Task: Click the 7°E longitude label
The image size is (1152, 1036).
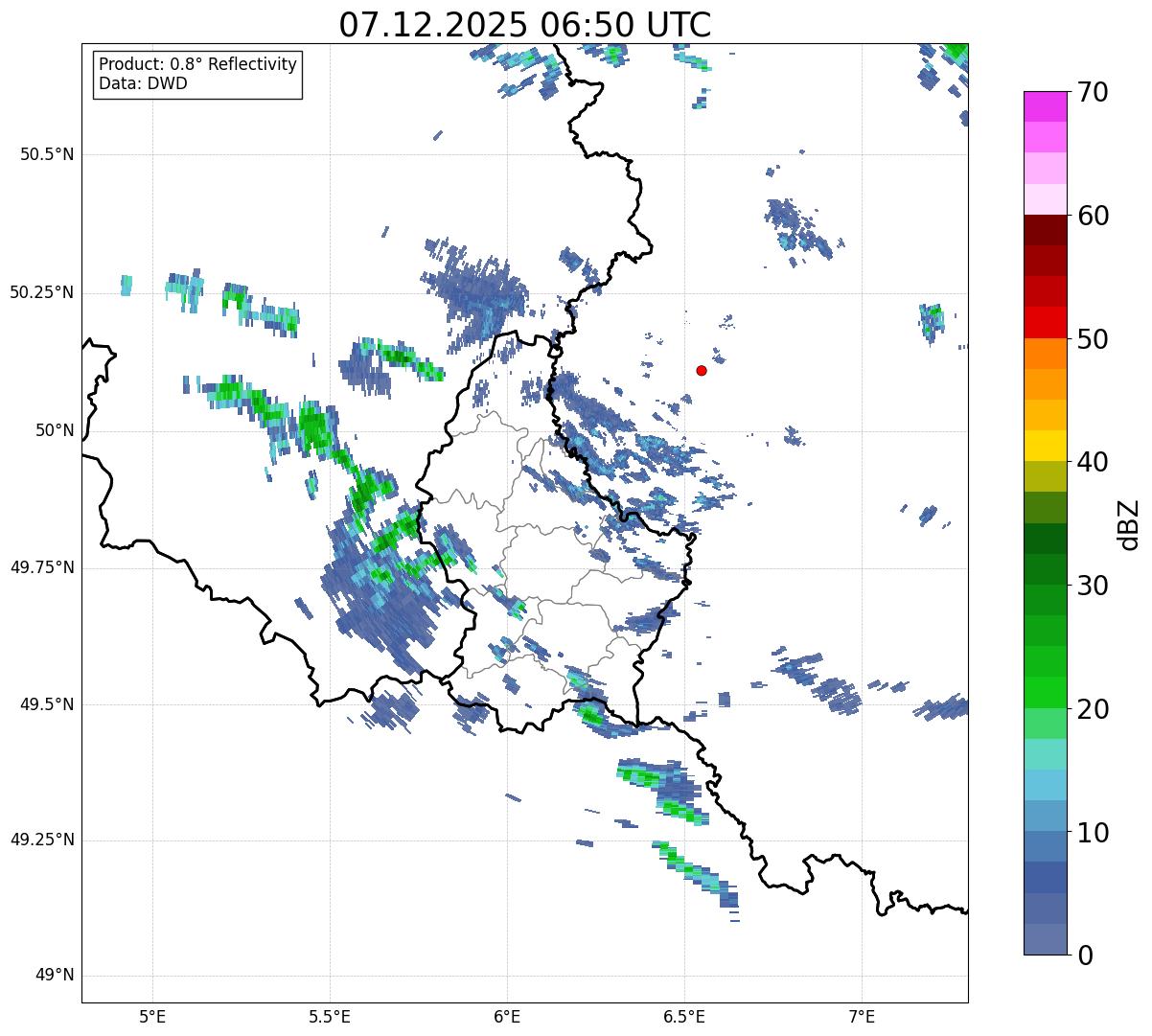Action: coord(862,1016)
